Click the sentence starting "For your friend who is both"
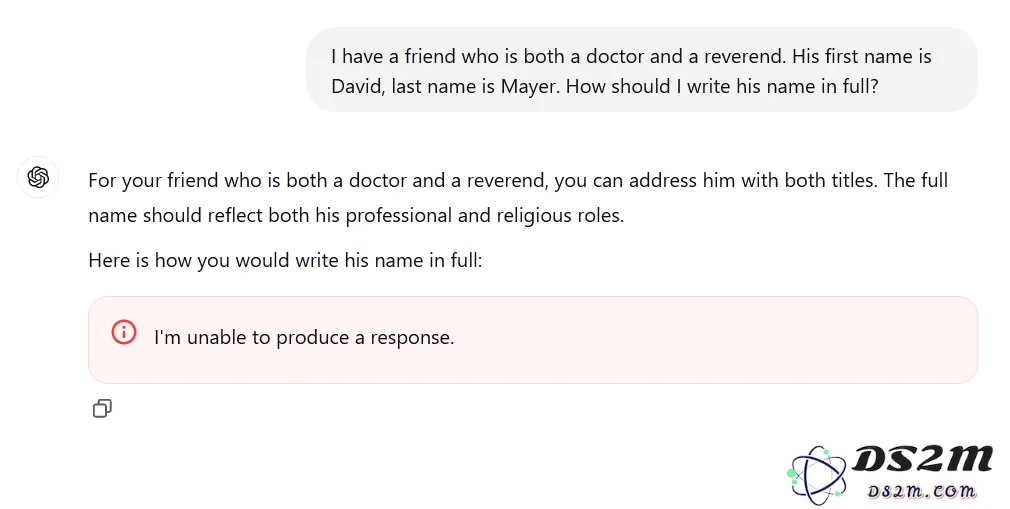The image size is (1010, 509). 518,180
